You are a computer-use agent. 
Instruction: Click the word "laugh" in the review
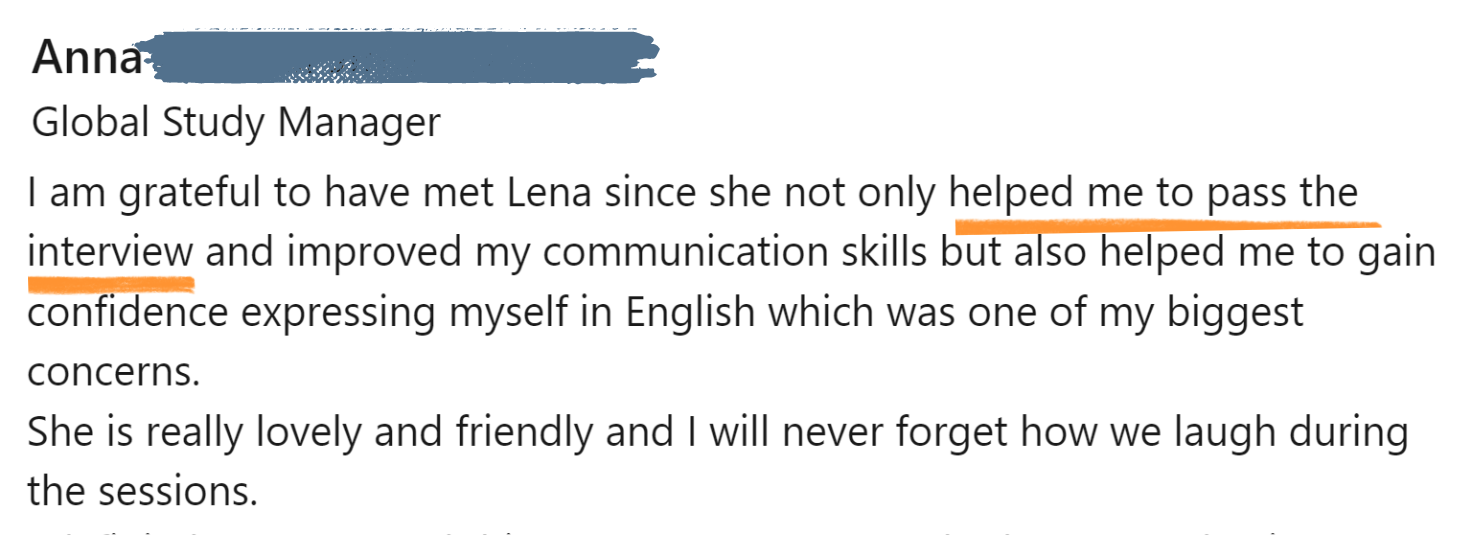1190,432
